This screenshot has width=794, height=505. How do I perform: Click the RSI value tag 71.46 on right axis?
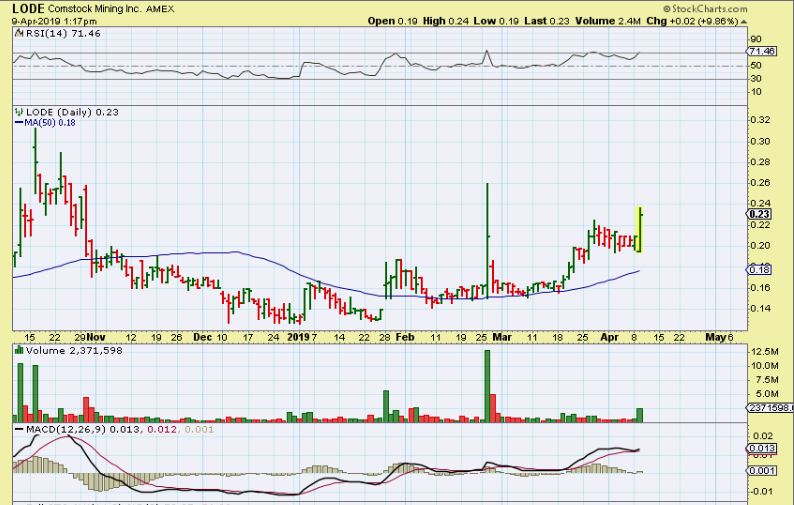762,51
